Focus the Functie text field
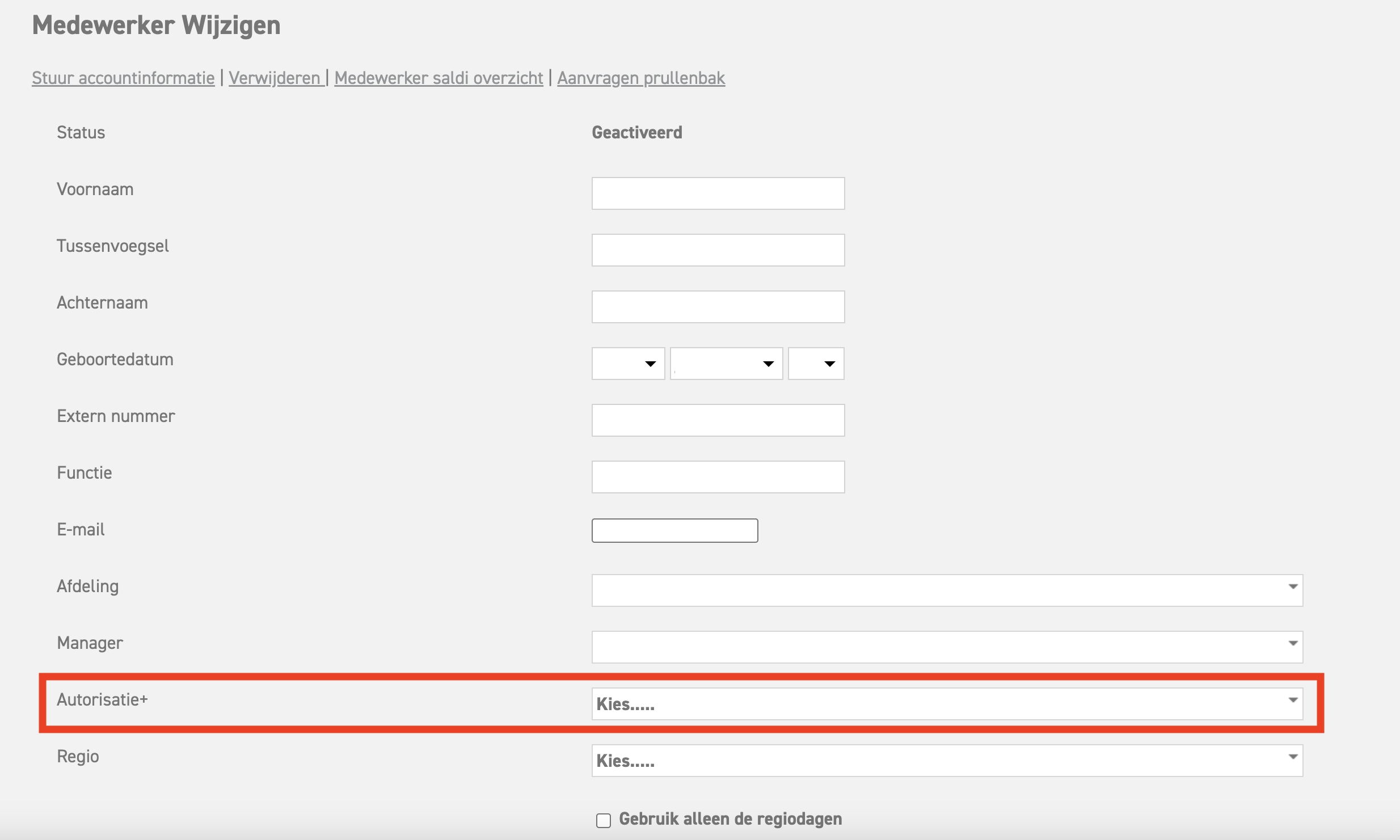 tap(718, 477)
